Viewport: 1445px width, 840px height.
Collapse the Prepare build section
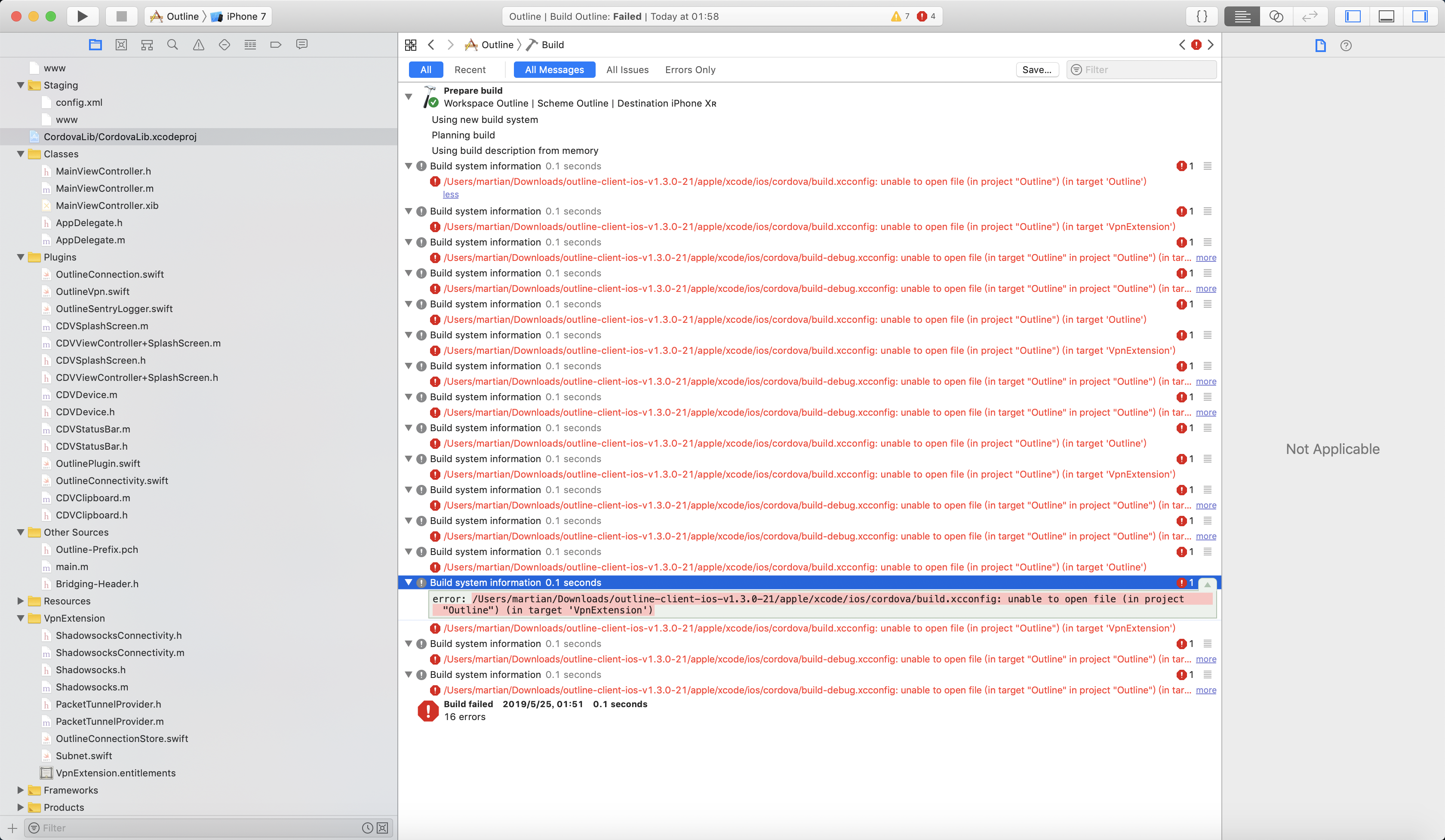click(409, 97)
